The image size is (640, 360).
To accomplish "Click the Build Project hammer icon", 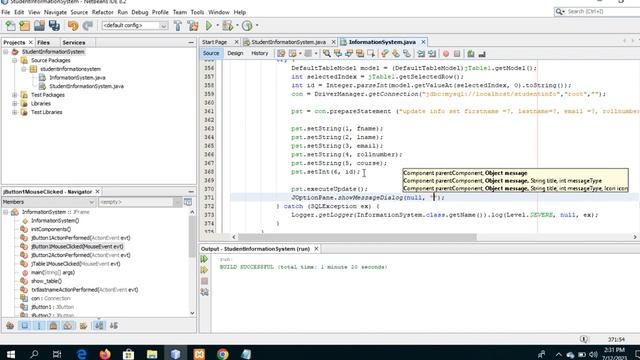I will tap(178, 26).
